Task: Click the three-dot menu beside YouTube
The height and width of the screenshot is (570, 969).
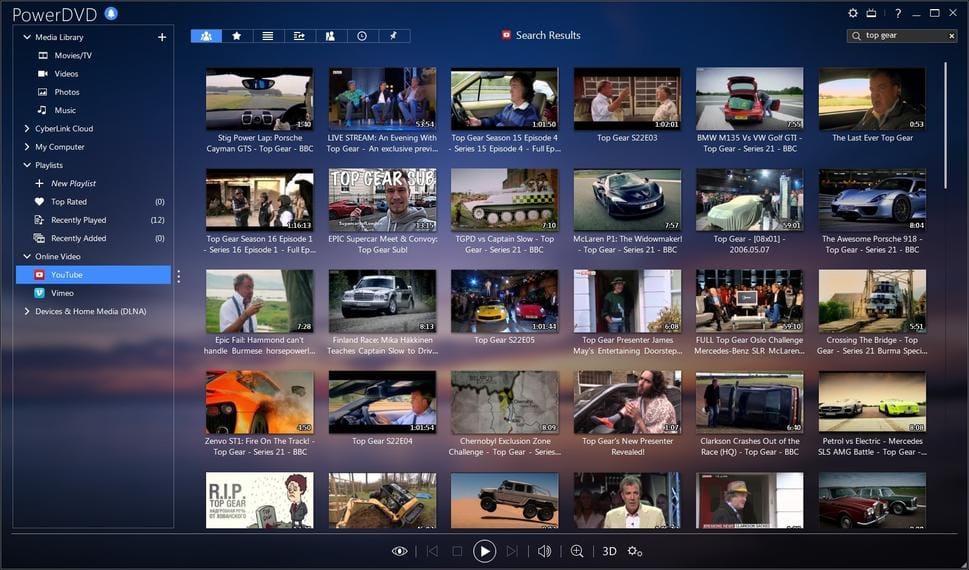Action: click(179, 275)
